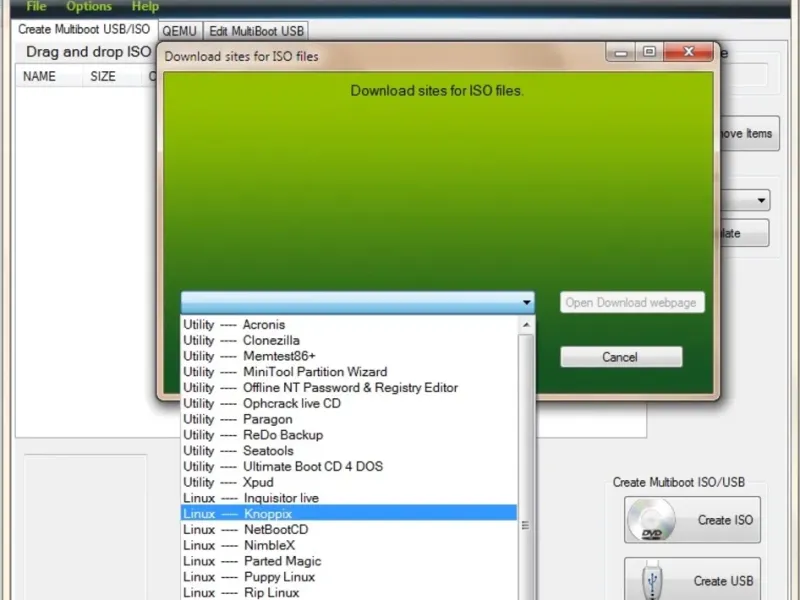
Task: Select Offline NT Password & Registry Editor
Action: pyautogui.click(x=349, y=388)
